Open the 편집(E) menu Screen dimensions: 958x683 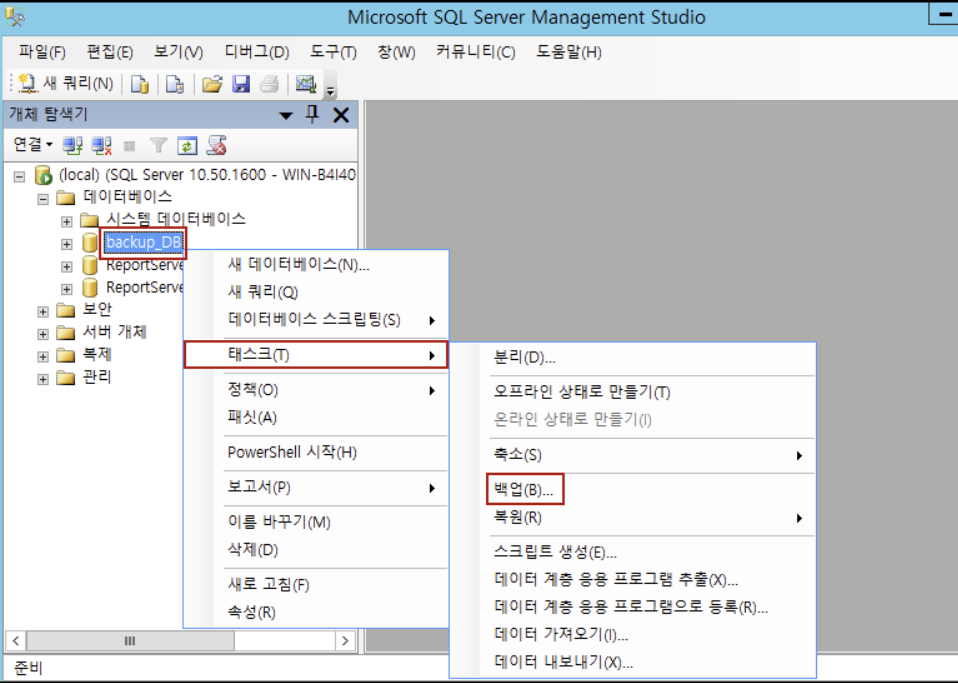(x=110, y=52)
